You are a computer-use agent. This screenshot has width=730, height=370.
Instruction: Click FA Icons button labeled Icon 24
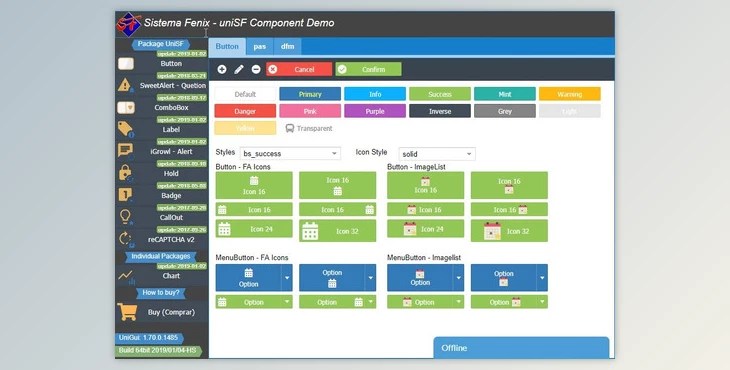coord(254,229)
